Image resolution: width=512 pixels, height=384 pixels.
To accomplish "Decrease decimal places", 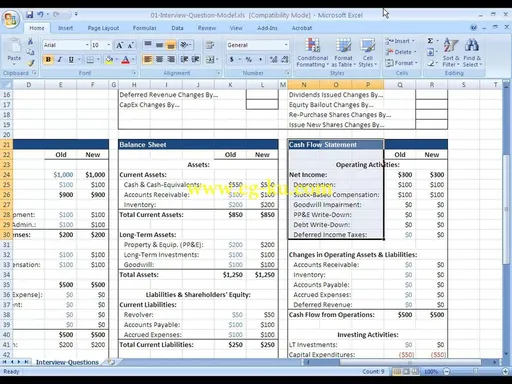I will pyautogui.click(x=285, y=60).
